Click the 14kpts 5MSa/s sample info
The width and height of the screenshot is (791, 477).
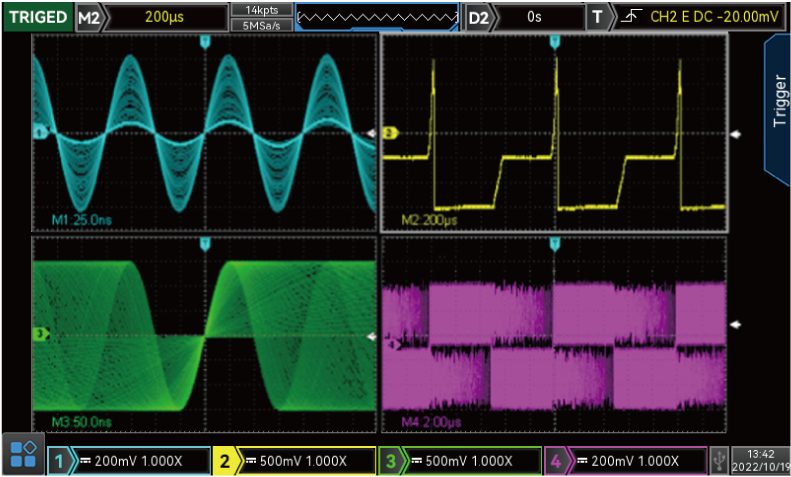pyautogui.click(x=260, y=17)
